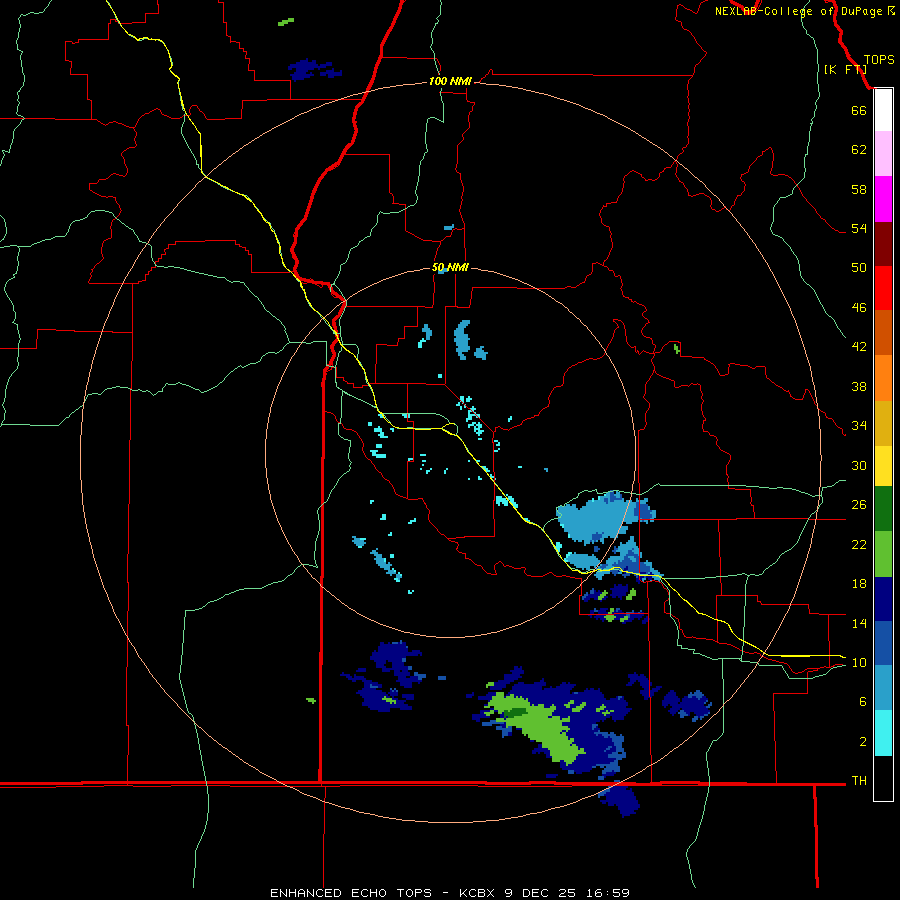
Task: Click the K FT units label
Action: pos(845,69)
